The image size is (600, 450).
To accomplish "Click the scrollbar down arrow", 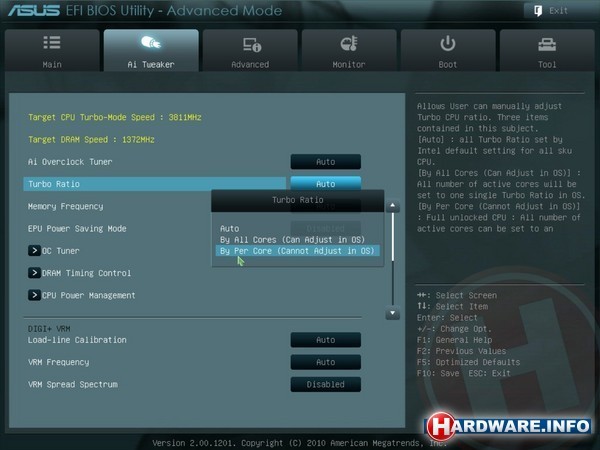I will click(393, 313).
